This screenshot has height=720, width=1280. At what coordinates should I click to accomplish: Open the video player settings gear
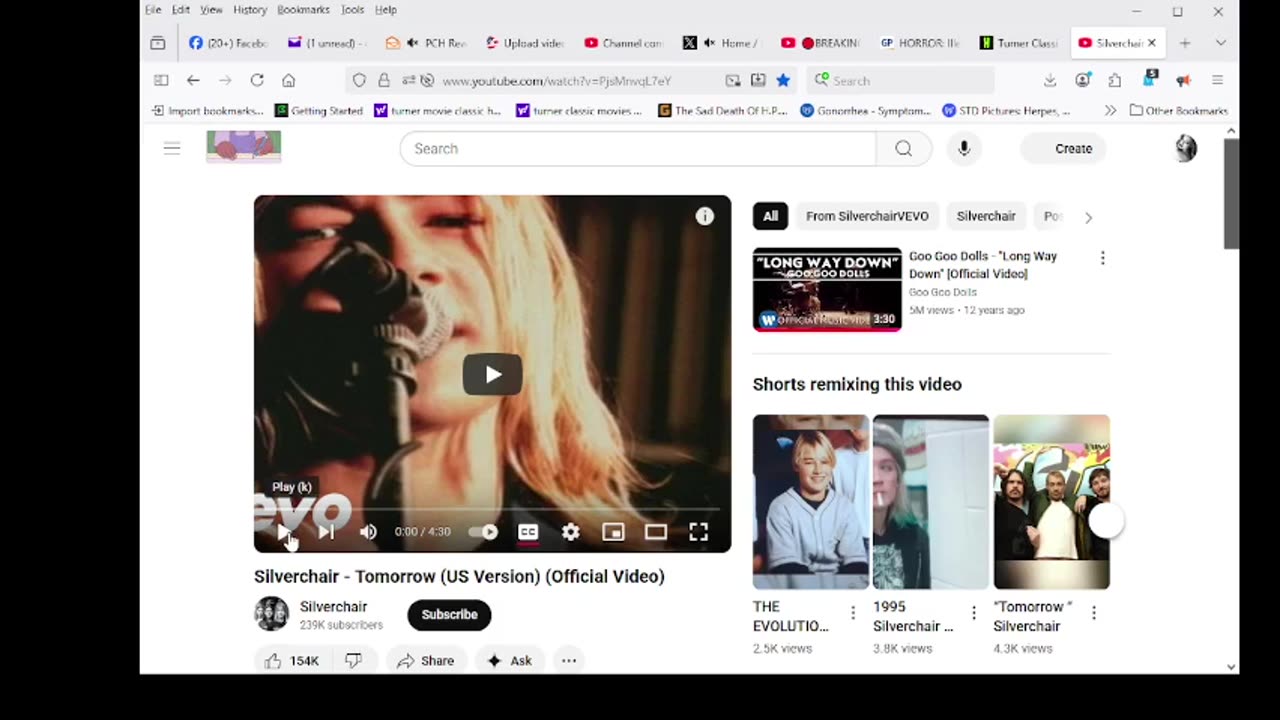pos(570,532)
